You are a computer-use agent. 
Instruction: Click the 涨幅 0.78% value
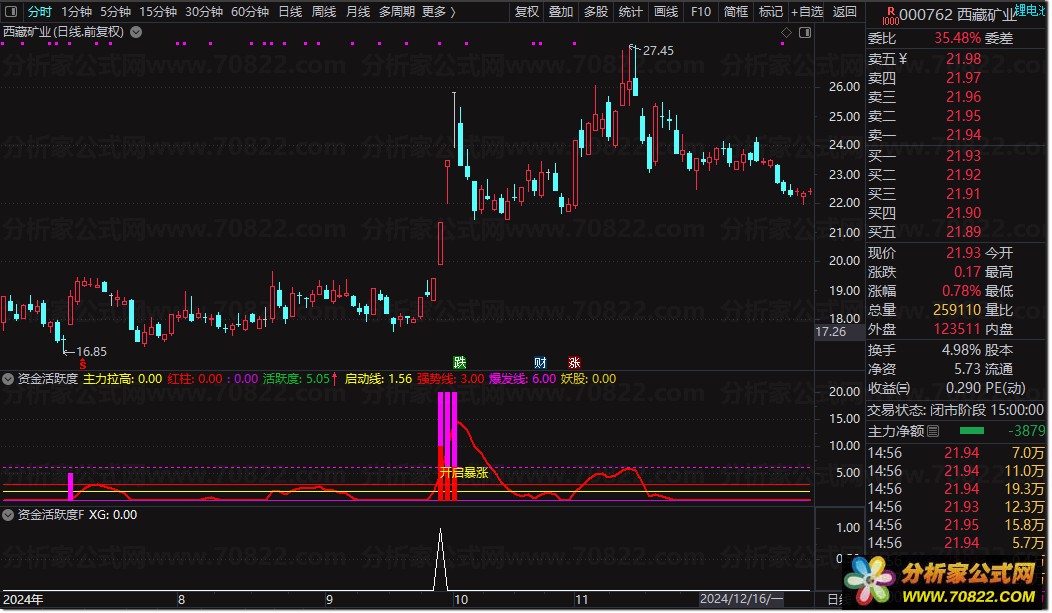click(x=961, y=291)
